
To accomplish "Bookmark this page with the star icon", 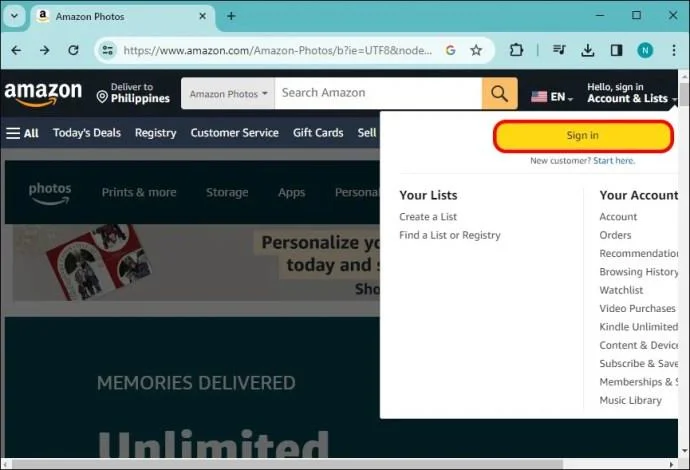I will 476,50.
